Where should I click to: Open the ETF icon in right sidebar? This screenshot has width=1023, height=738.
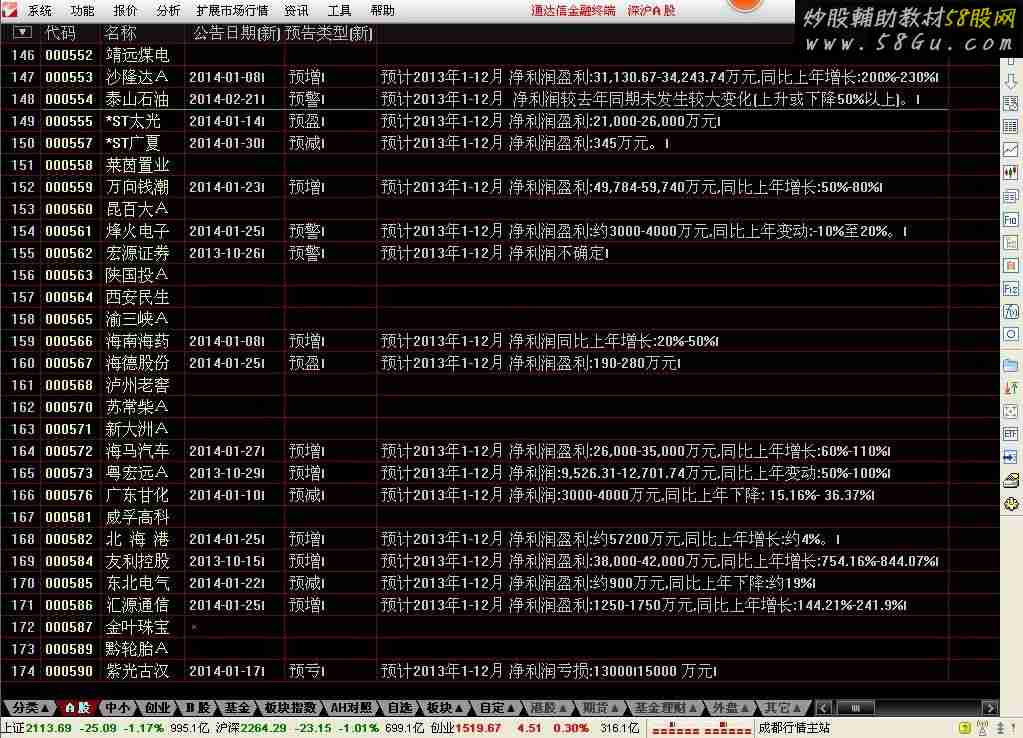pos(1011,434)
